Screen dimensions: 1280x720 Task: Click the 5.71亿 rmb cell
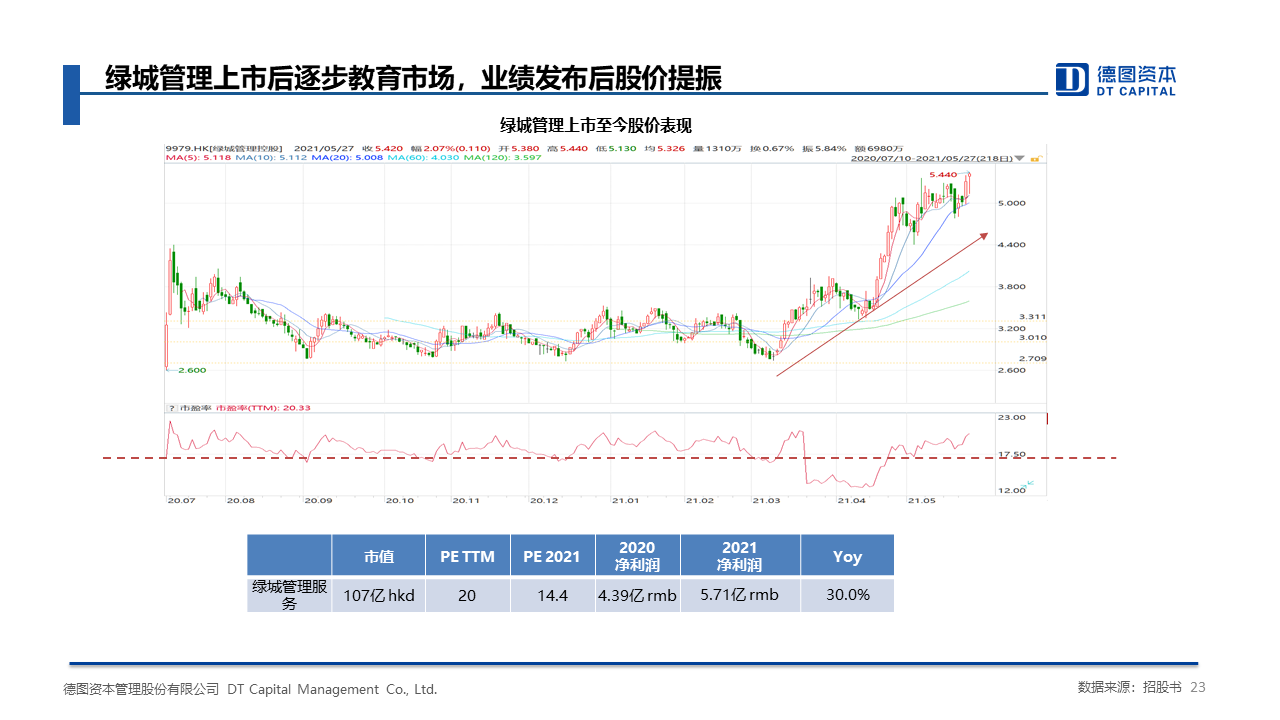pyautogui.click(x=740, y=595)
